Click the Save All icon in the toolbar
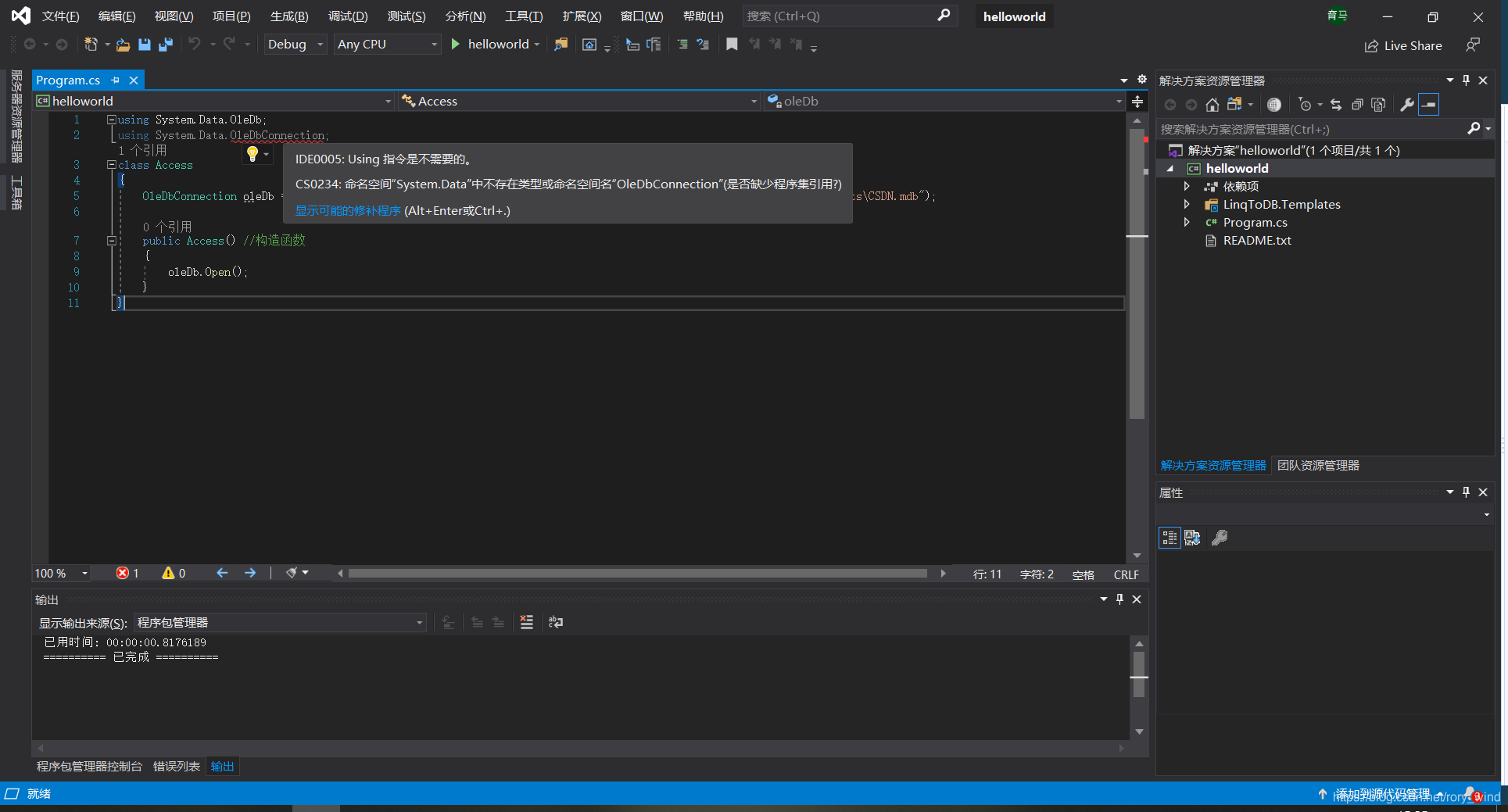The height and width of the screenshot is (812, 1508). (165, 45)
